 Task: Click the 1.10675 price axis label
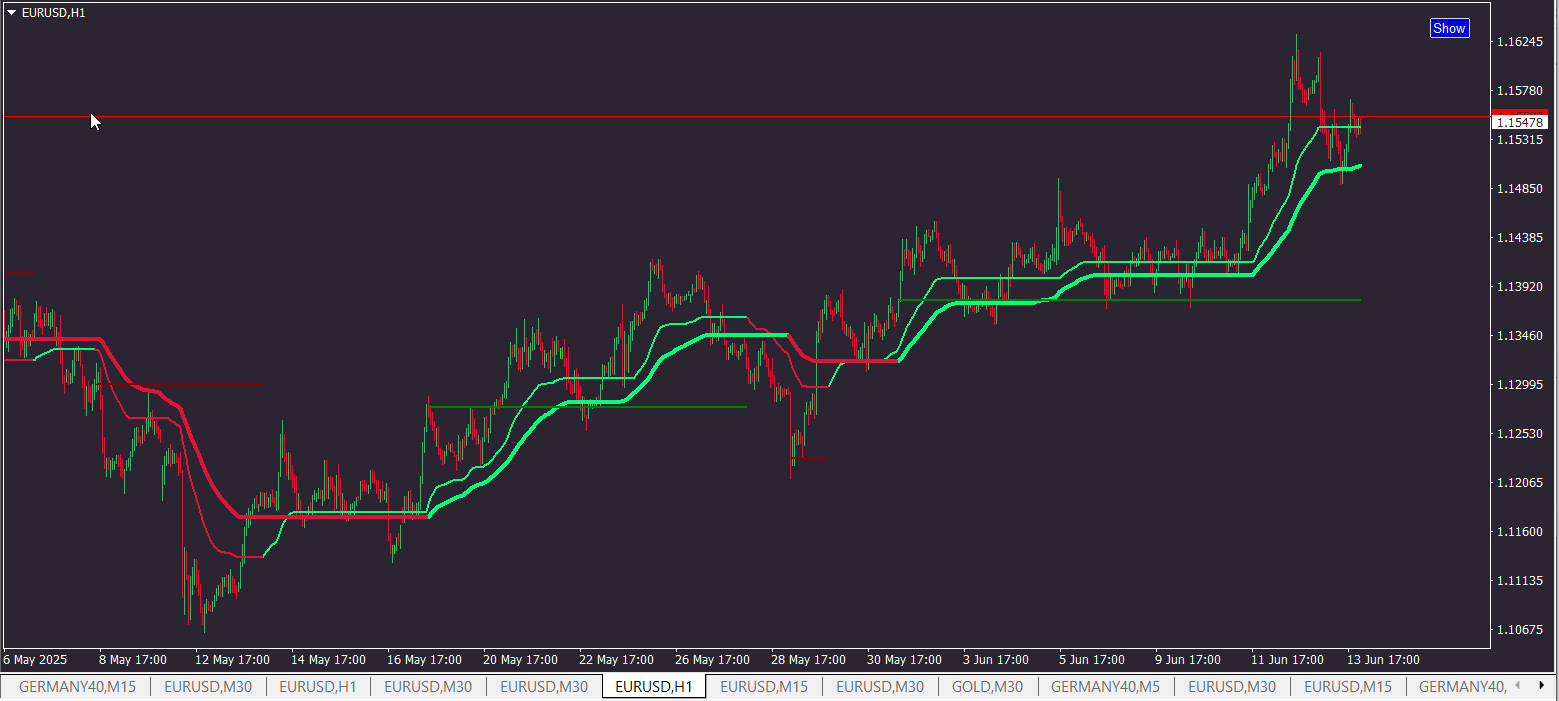coord(1518,629)
